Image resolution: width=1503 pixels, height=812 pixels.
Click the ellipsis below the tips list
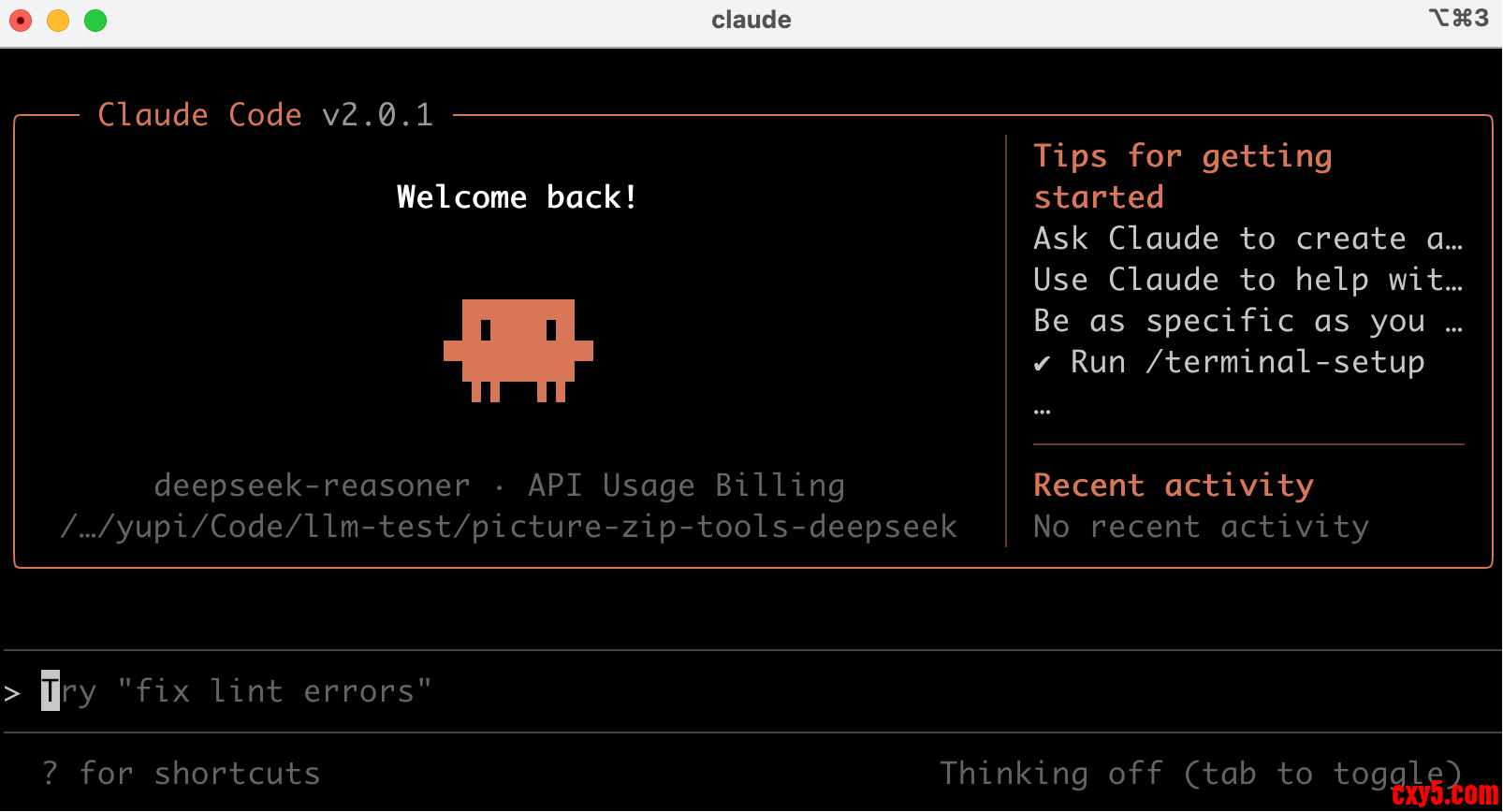point(1042,411)
